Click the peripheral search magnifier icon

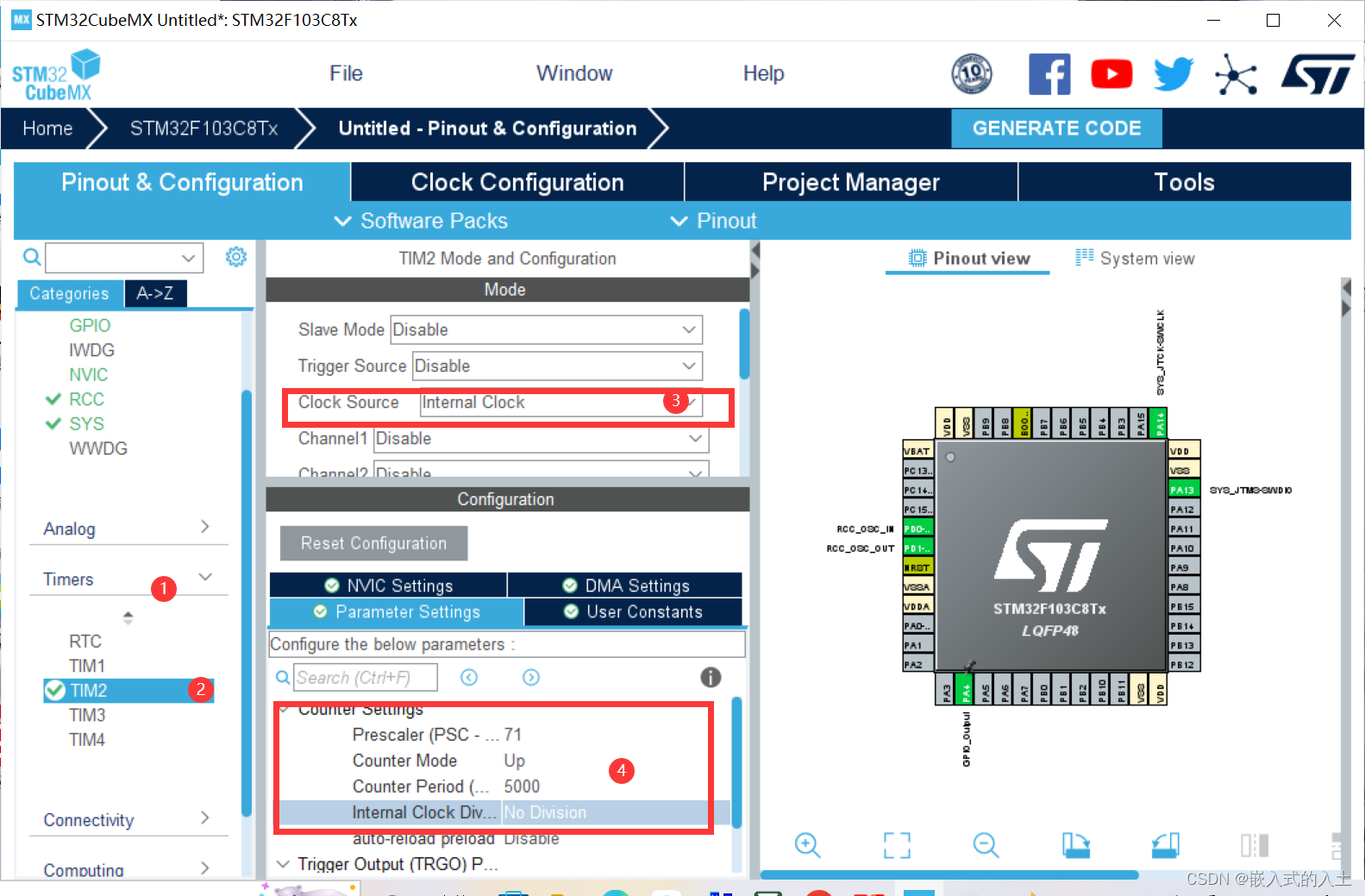(32, 257)
